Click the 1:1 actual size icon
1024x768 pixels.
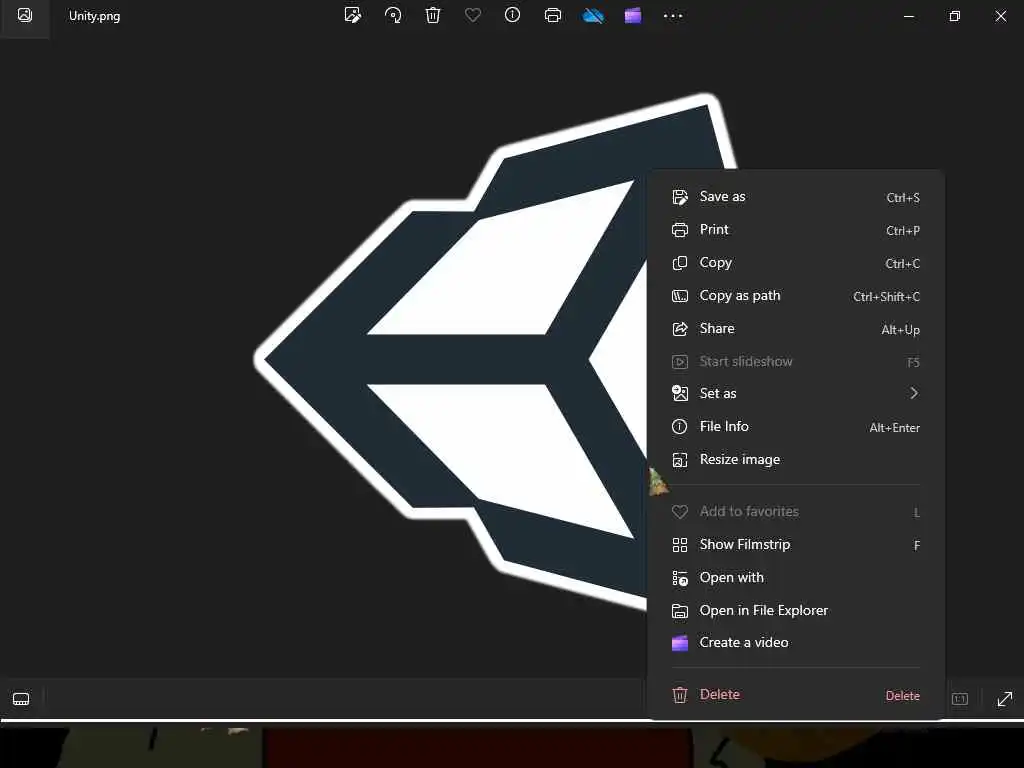tap(960, 699)
